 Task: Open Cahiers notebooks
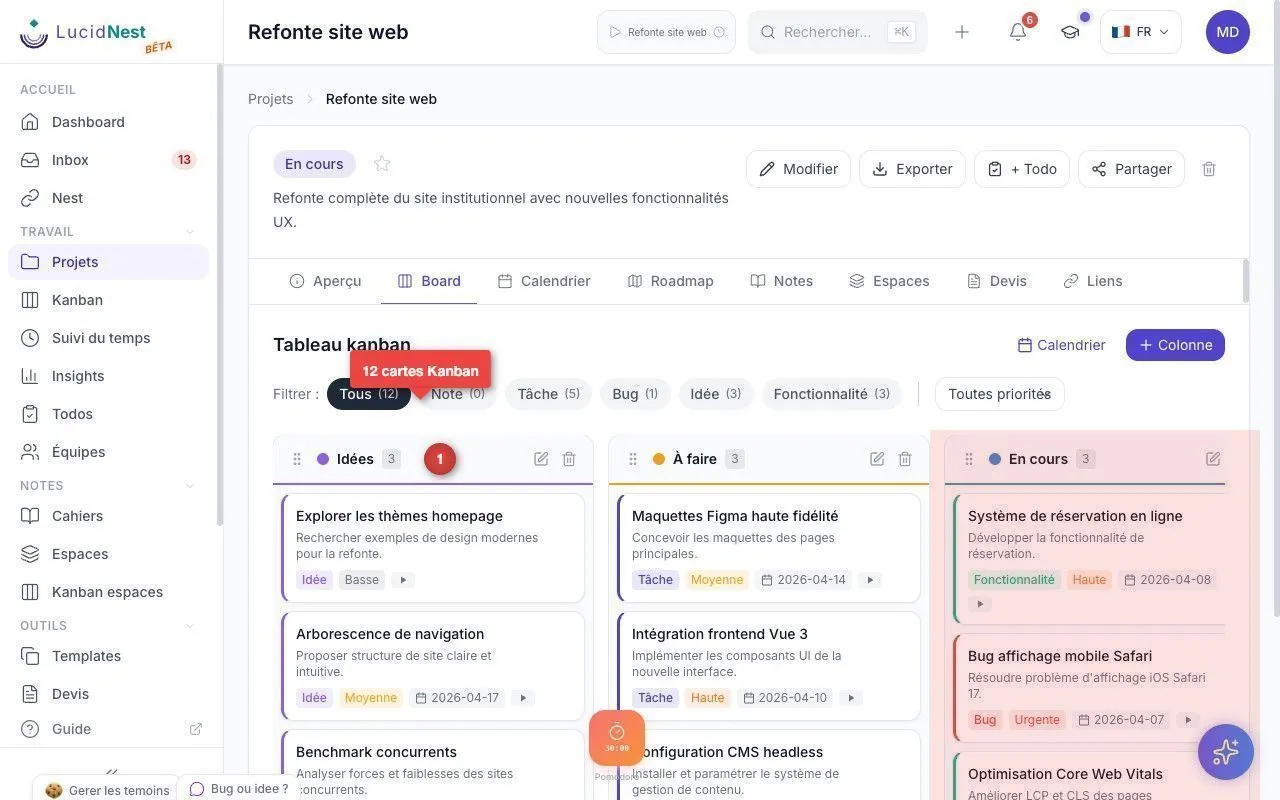[108, 516]
